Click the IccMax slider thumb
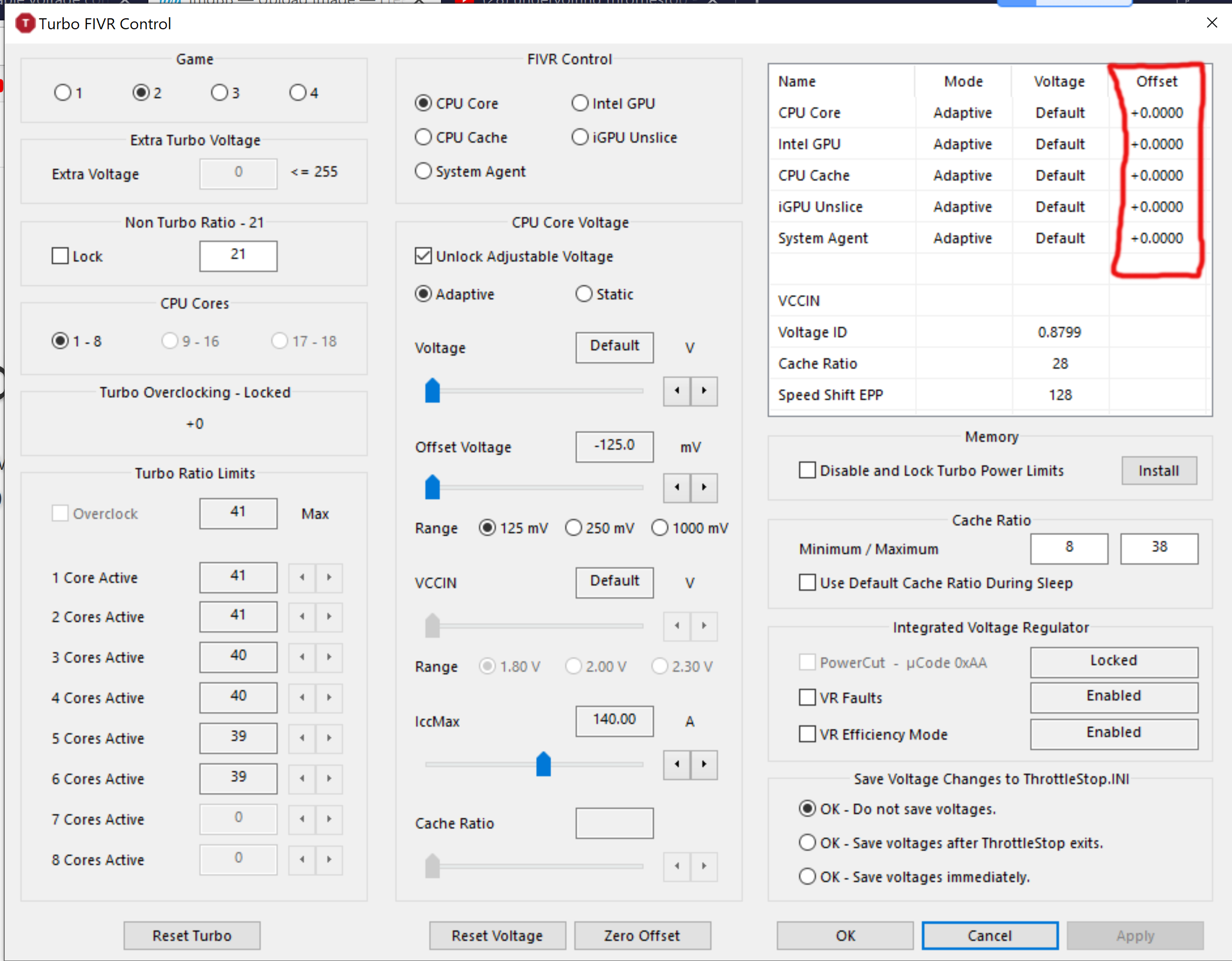The width and height of the screenshot is (1232, 961). click(x=543, y=764)
